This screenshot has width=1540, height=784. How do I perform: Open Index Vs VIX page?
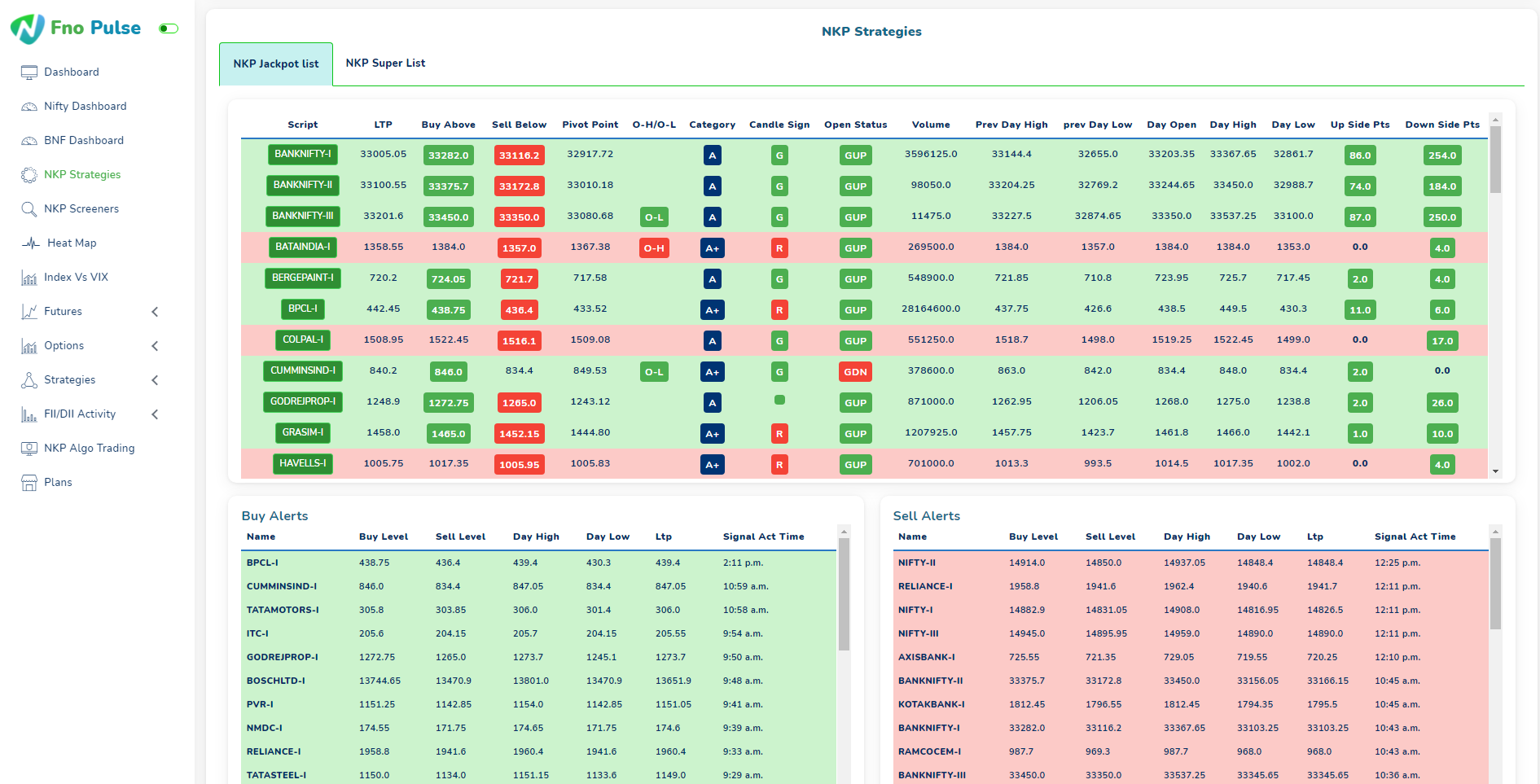pos(76,278)
